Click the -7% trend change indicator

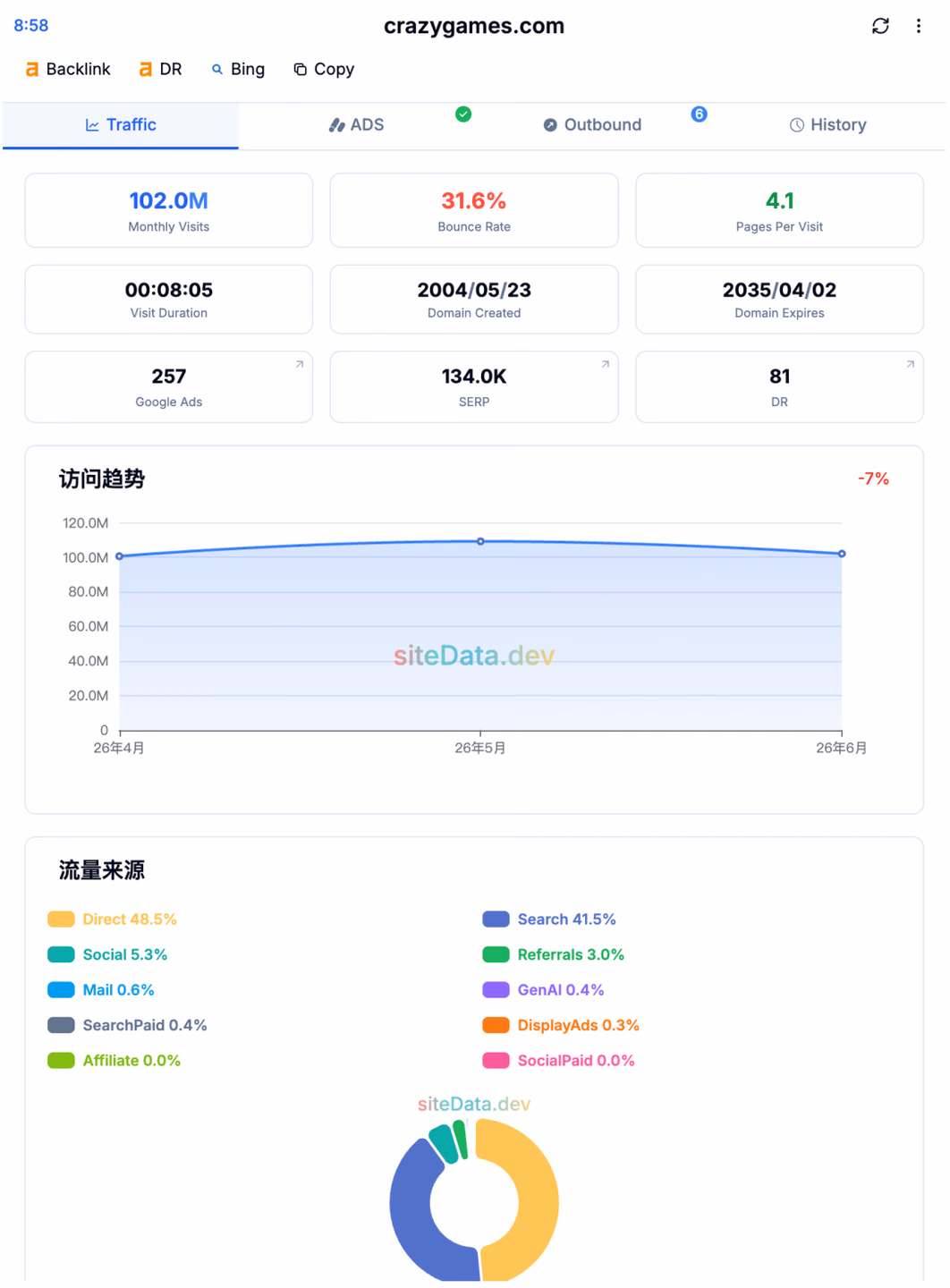[x=873, y=479]
